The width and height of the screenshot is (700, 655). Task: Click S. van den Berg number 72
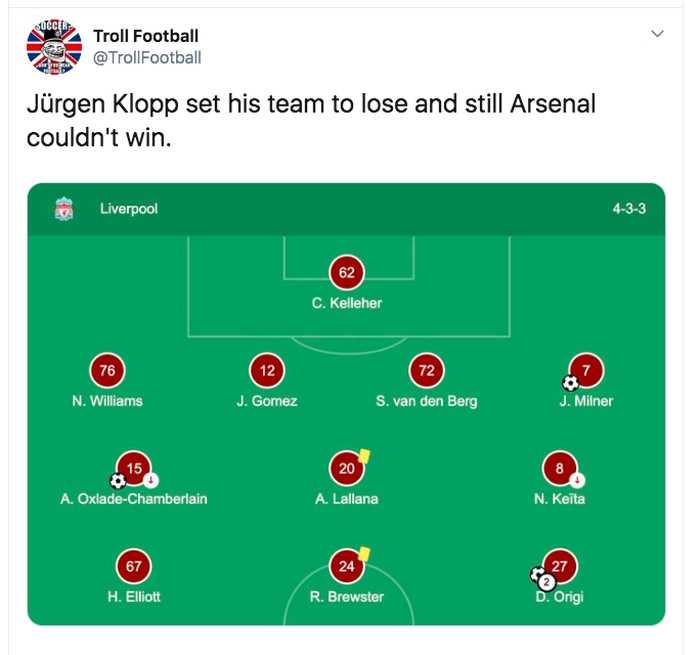point(427,371)
